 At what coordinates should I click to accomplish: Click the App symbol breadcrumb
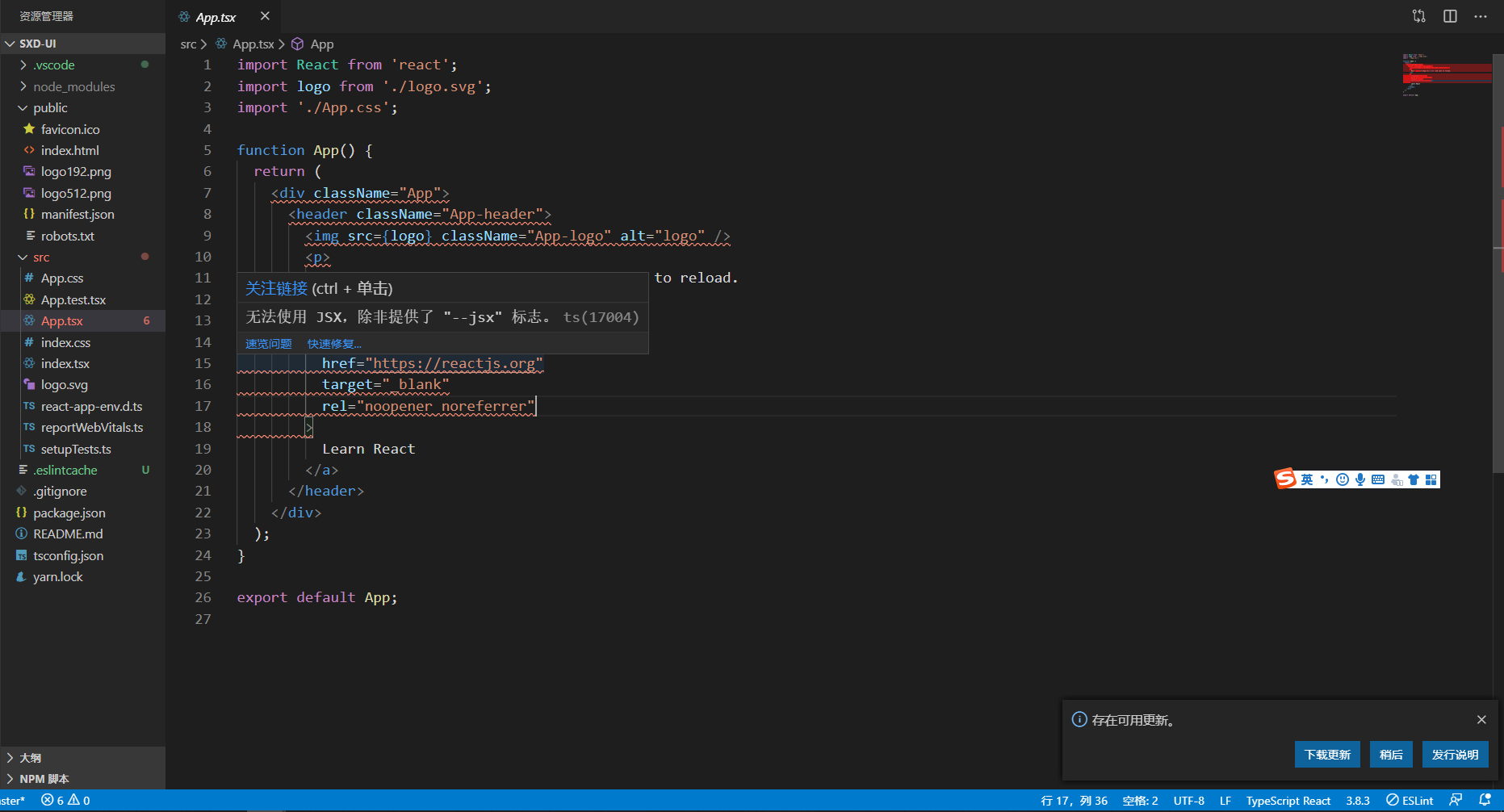(312, 44)
